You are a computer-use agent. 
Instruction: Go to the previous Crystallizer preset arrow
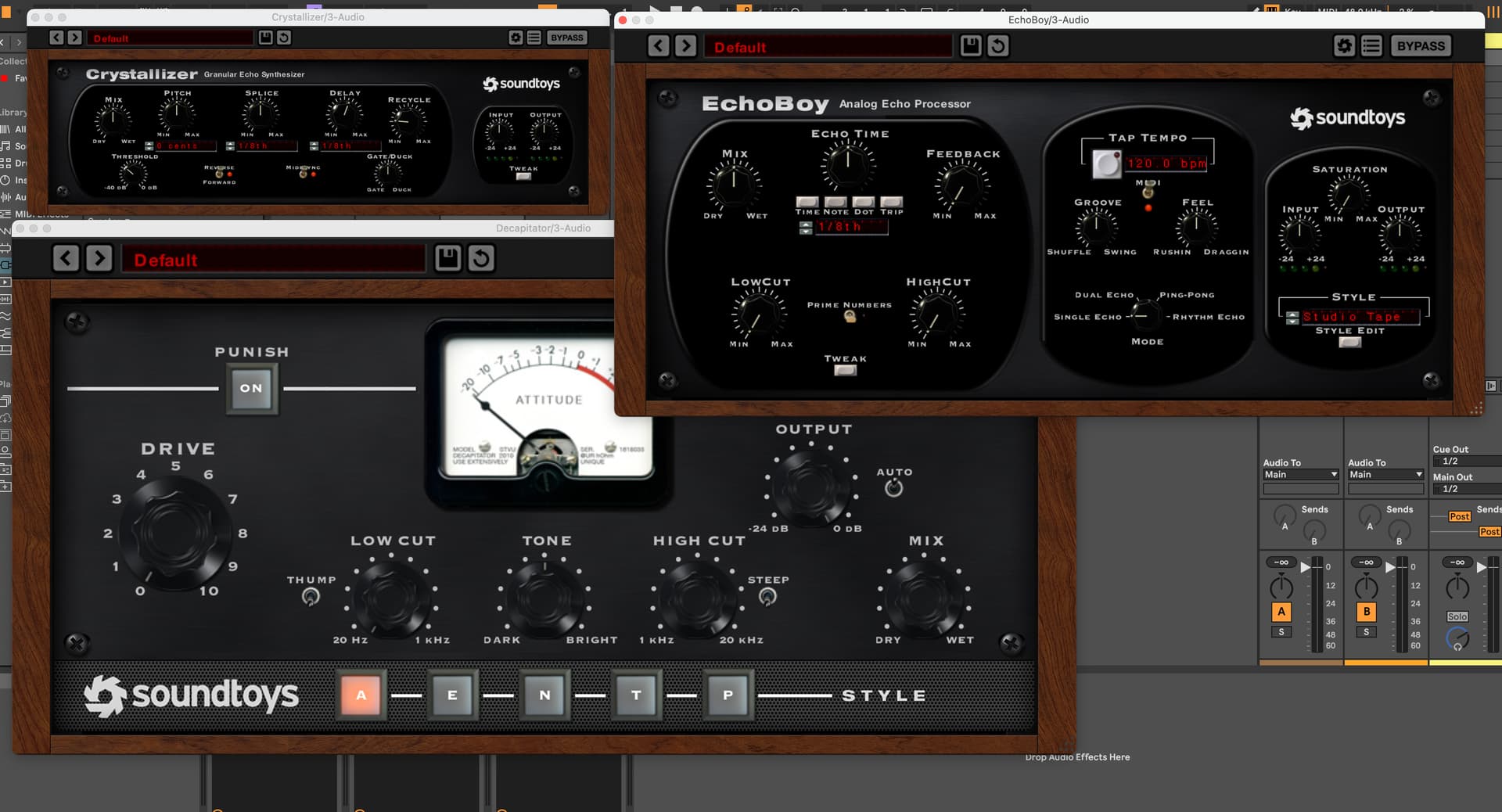[56, 38]
